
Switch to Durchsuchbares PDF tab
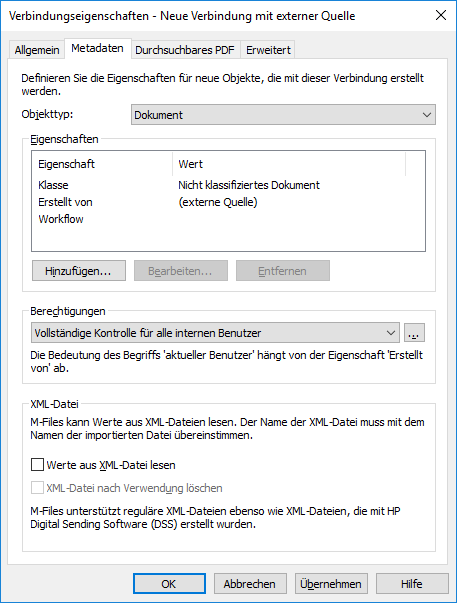click(185, 50)
